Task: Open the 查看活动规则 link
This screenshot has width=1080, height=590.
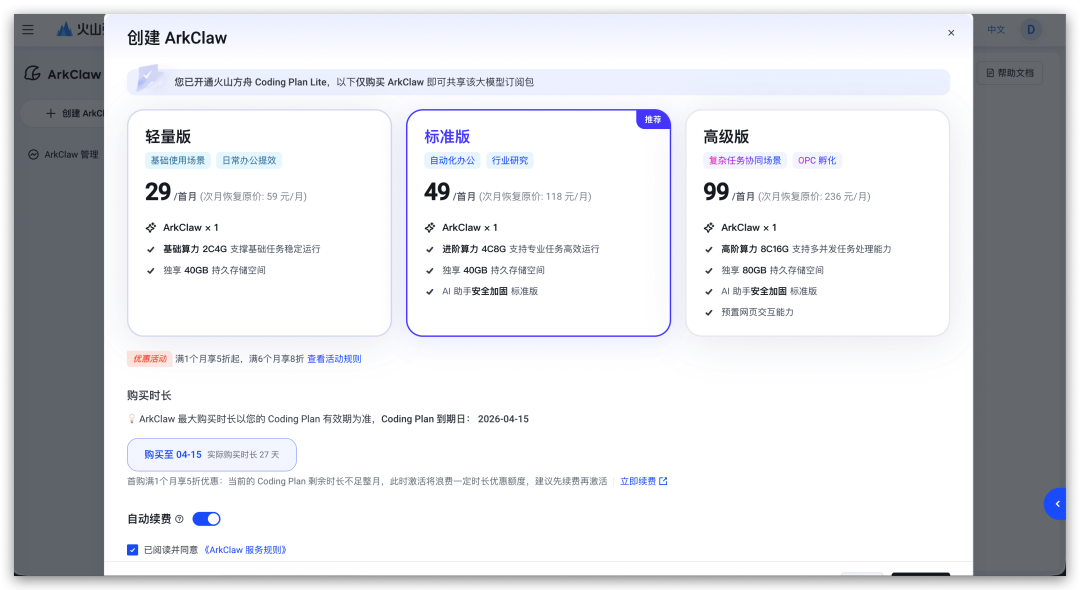Action: click(x=336, y=358)
